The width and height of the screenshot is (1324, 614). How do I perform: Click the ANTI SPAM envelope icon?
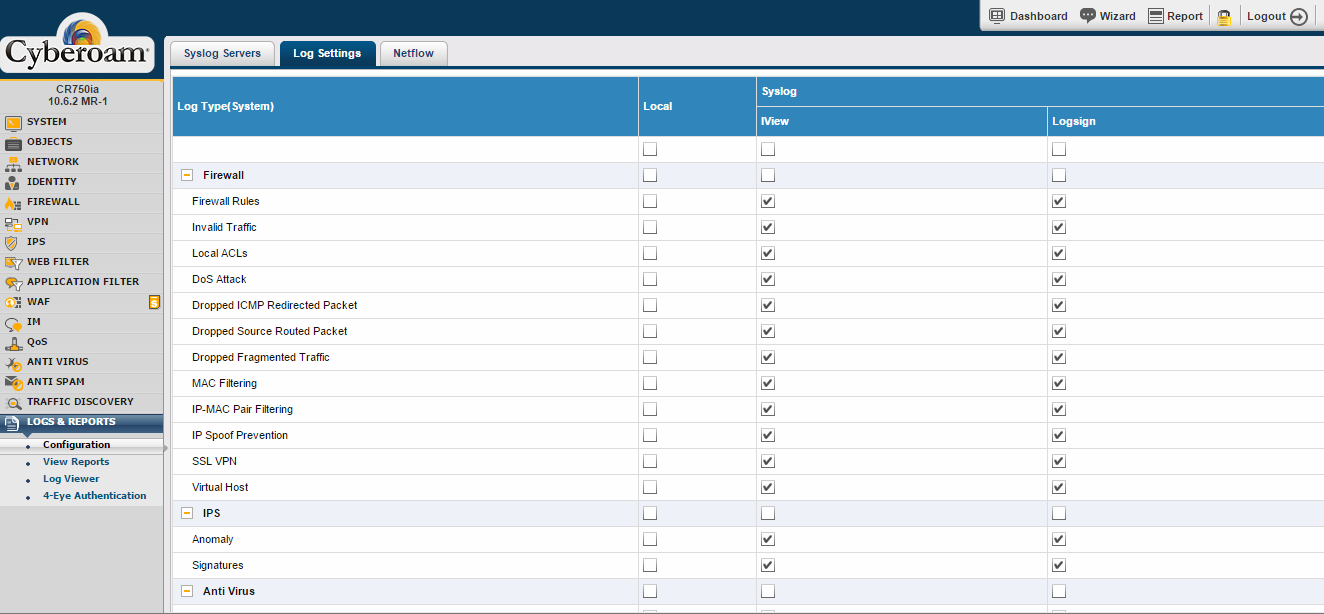[13, 383]
